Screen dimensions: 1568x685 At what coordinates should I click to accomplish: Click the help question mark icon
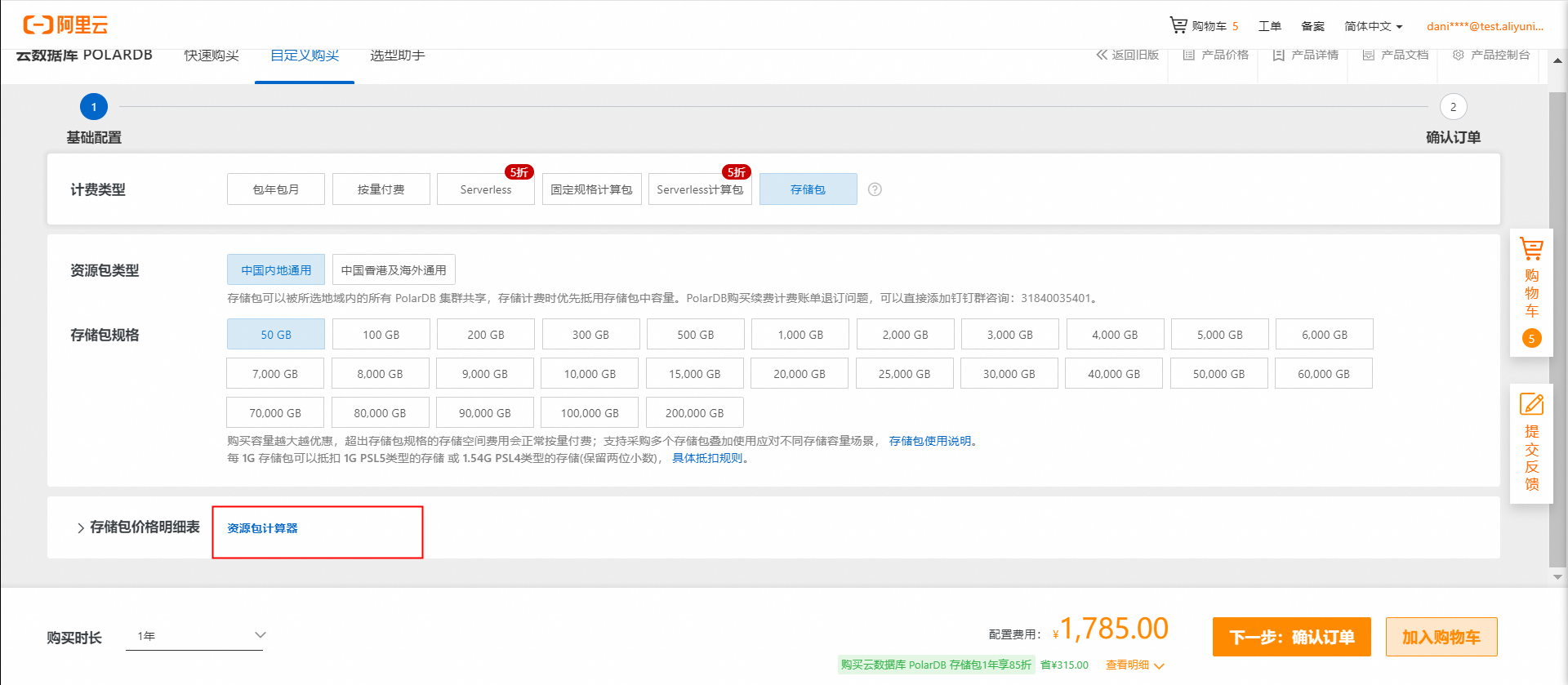pyautogui.click(x=875, y=189)
